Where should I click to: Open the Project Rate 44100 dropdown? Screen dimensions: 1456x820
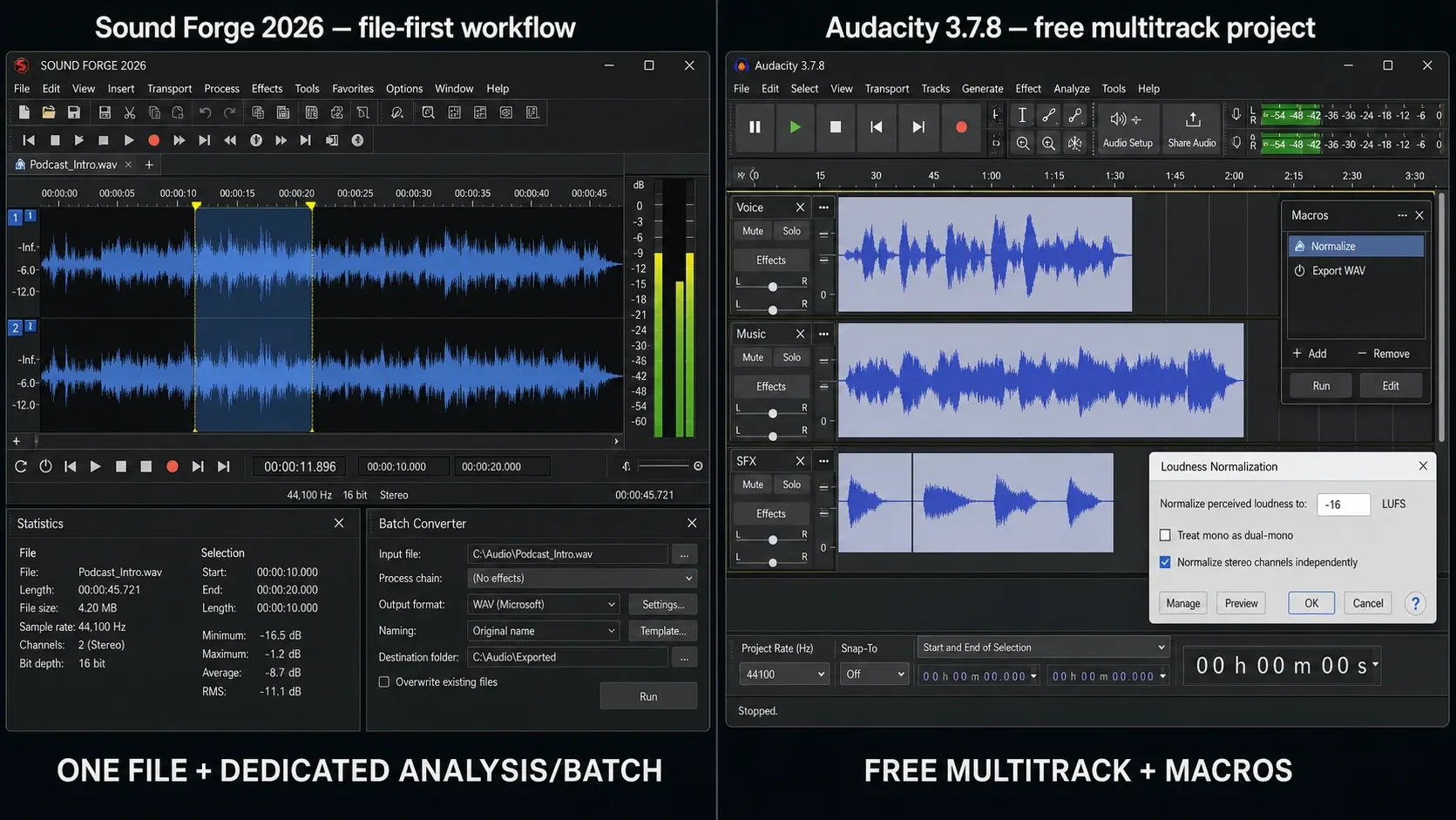tap(783, 674)
